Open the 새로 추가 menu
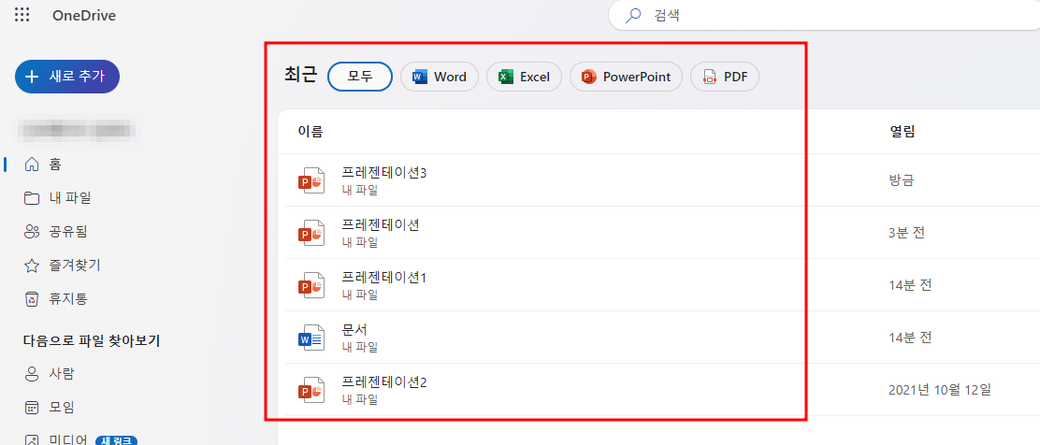This screenshot has width=1040, height=445. (67, 77)
